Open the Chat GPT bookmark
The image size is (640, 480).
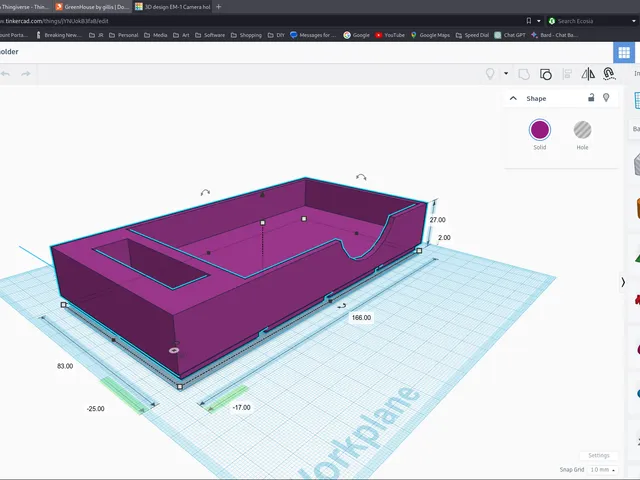(510, 35)
